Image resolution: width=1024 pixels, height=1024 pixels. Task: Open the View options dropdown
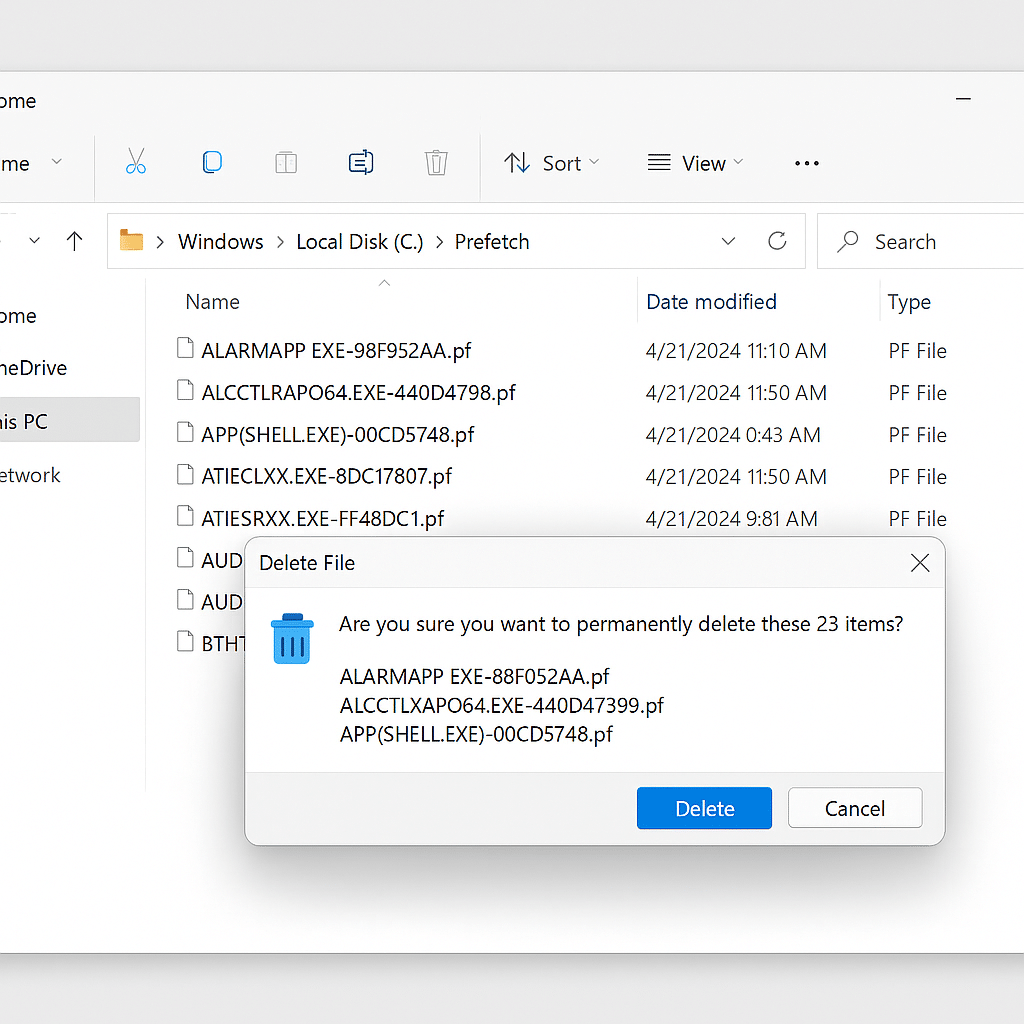click(x=696, y=163)
